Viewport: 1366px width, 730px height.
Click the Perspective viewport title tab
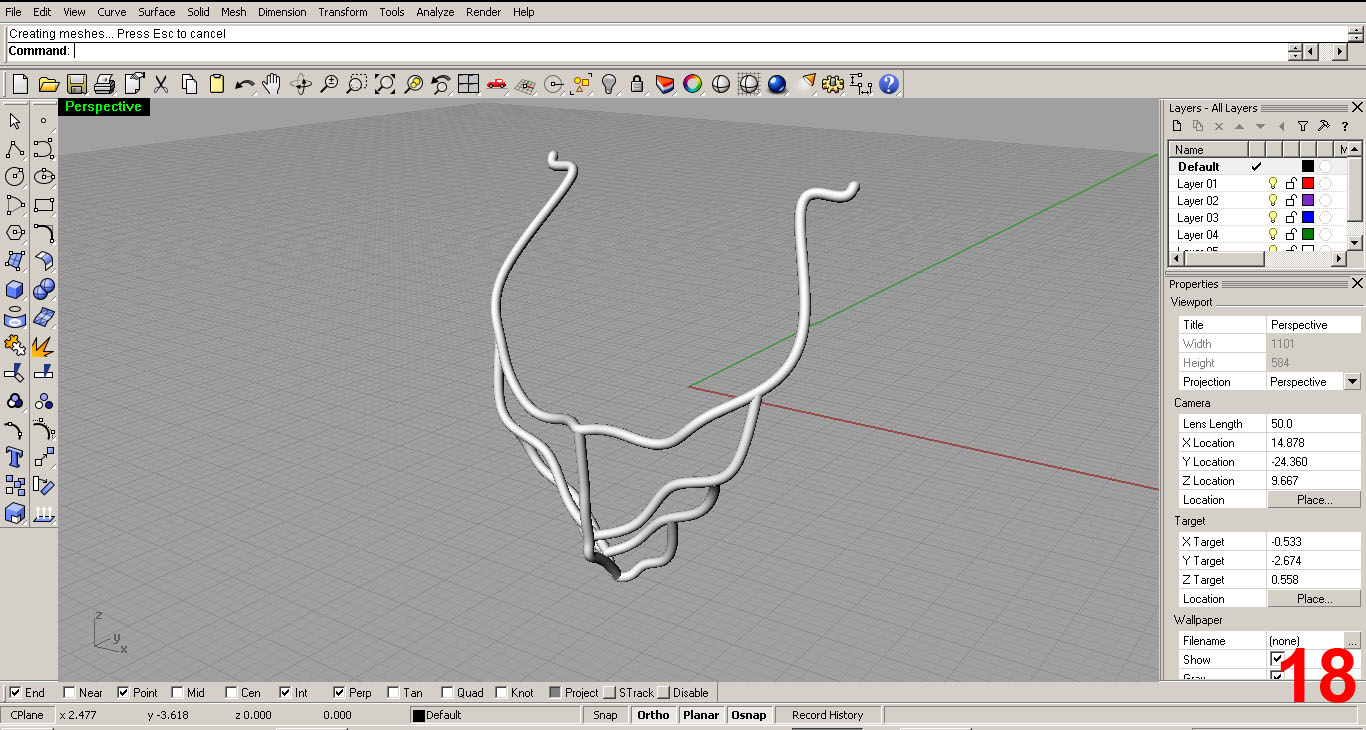(104, 107)
